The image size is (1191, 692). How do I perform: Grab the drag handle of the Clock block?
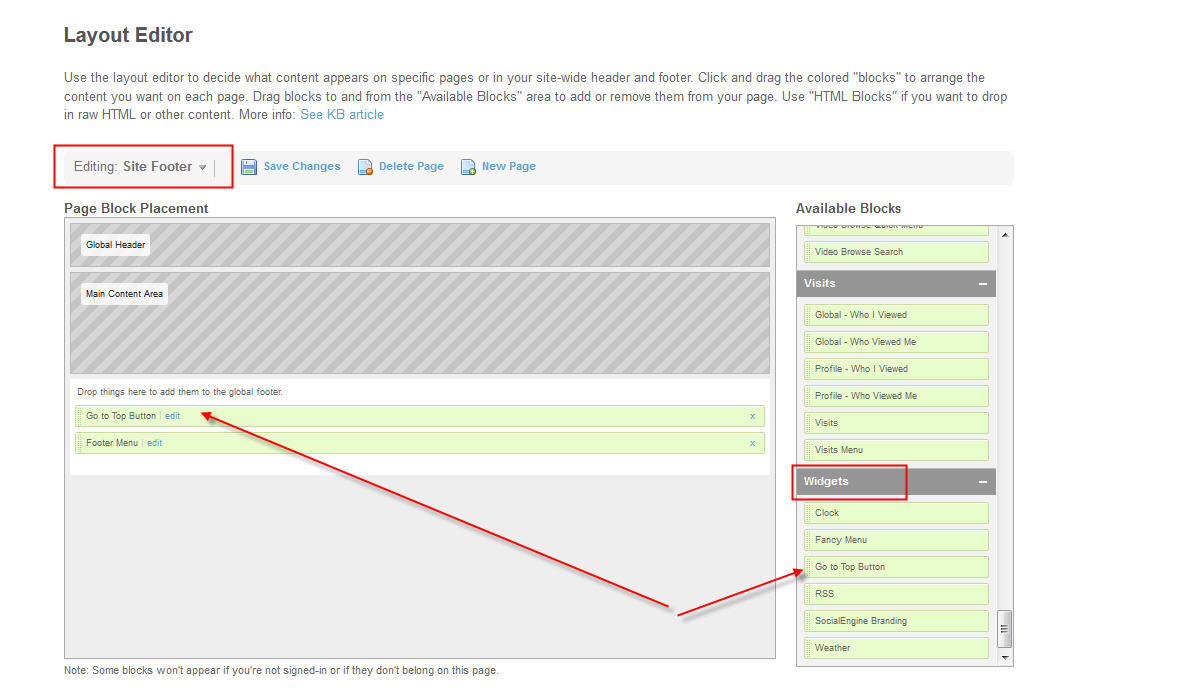click(x=808, y=513)
